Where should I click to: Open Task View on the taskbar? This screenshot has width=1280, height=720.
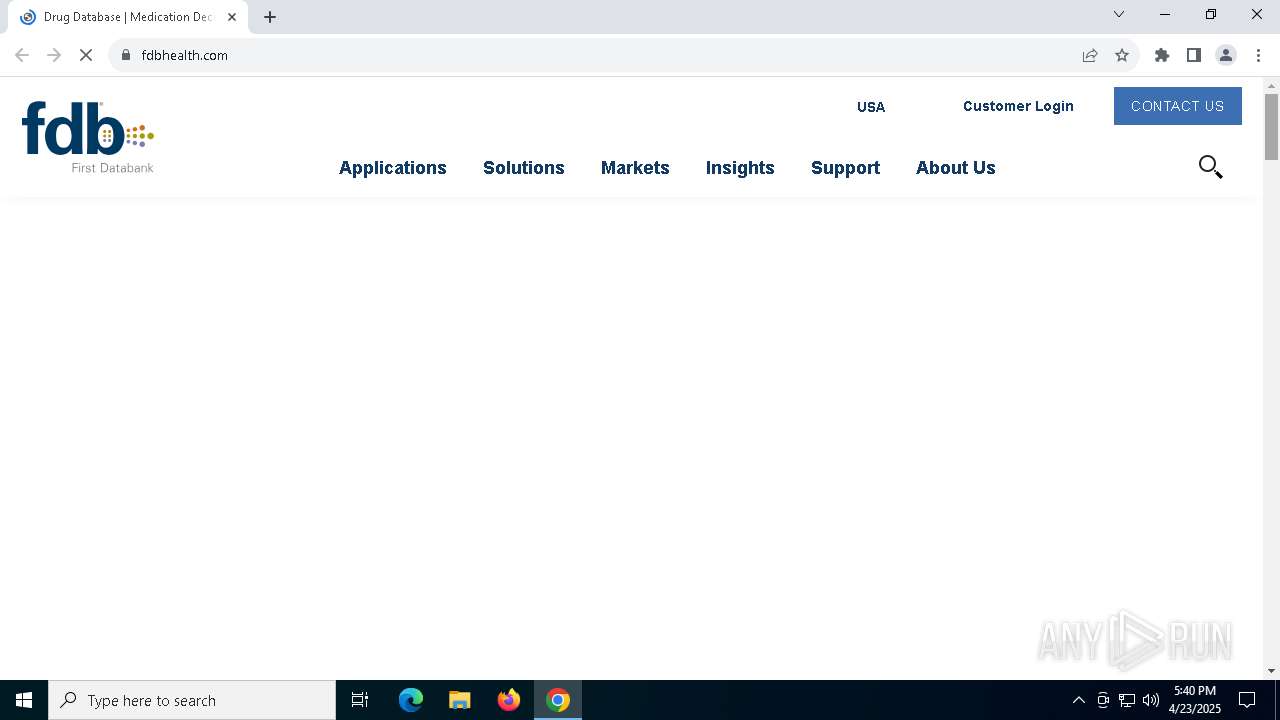pos(360,700)
